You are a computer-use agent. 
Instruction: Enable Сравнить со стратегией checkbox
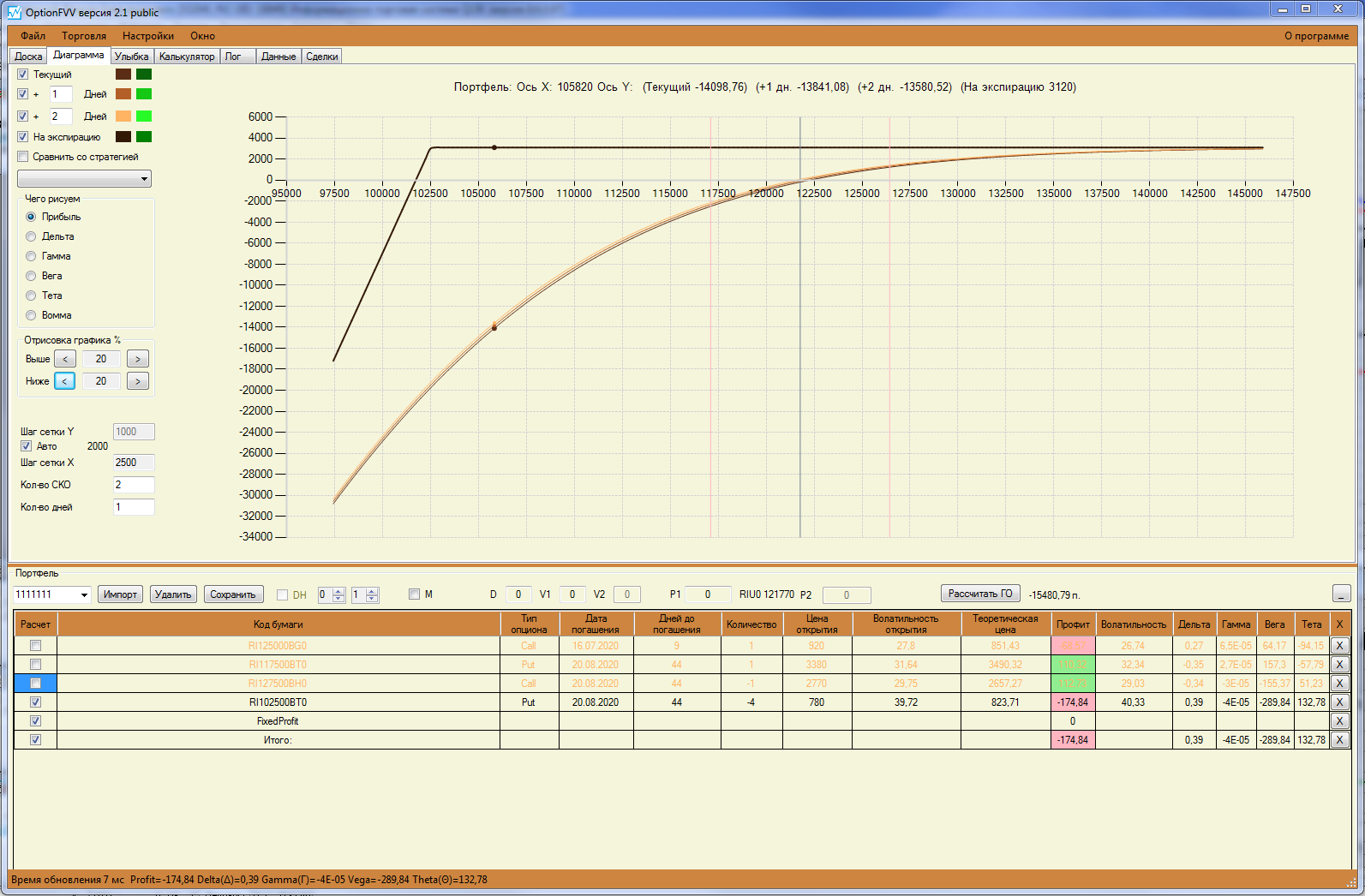click(x=23, y=157)
